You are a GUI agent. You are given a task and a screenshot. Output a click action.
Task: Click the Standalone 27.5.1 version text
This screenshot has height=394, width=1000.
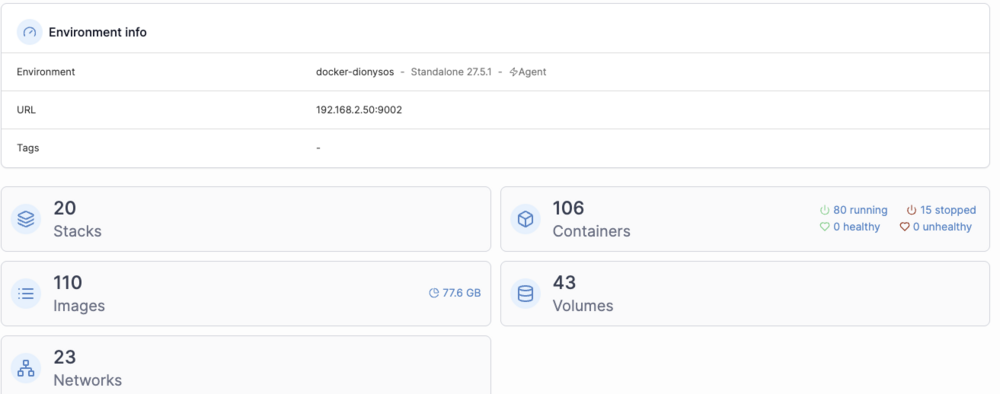coord(451,72)
